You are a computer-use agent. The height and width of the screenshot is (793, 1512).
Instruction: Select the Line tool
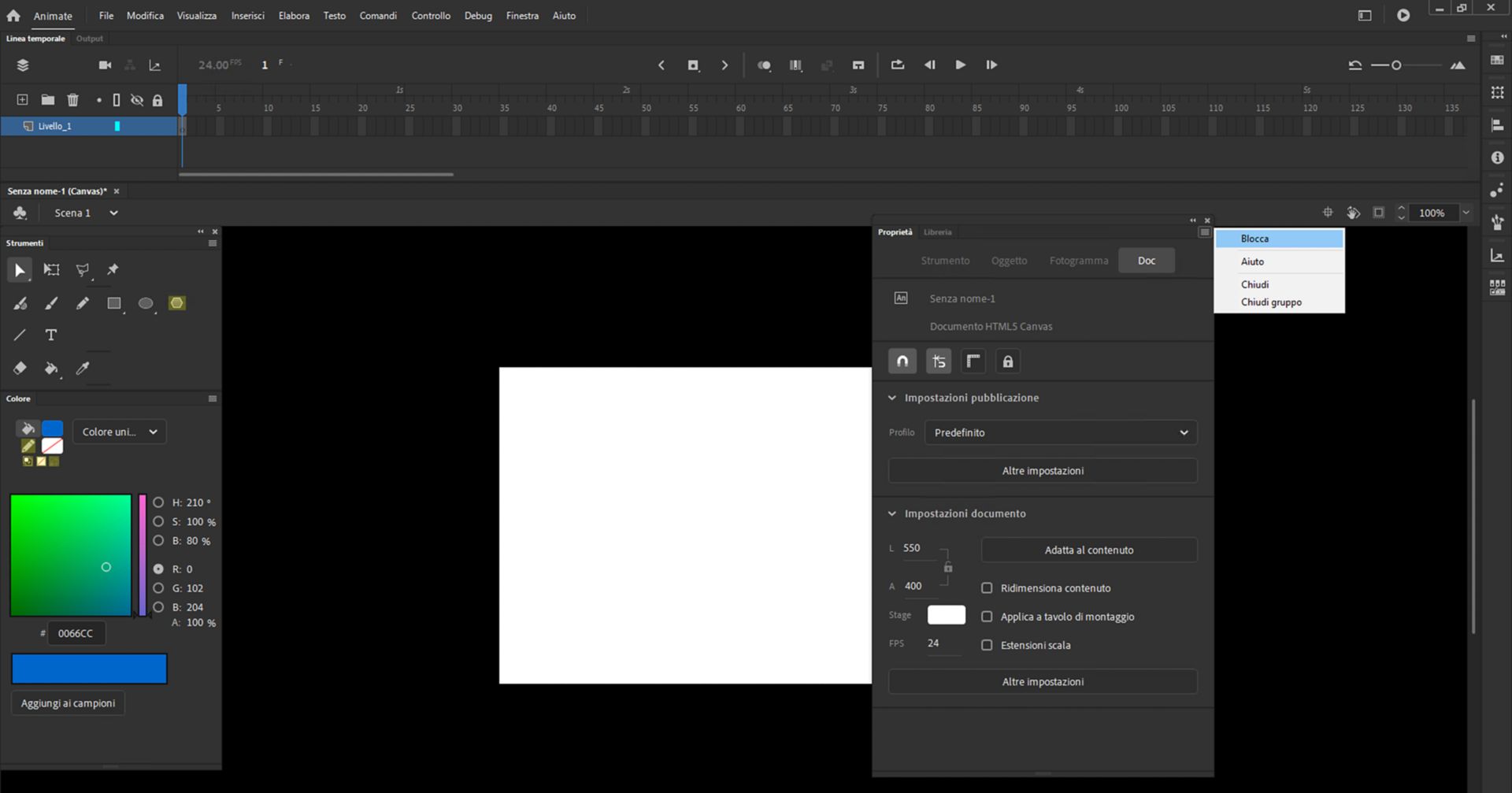click(20, 335)
